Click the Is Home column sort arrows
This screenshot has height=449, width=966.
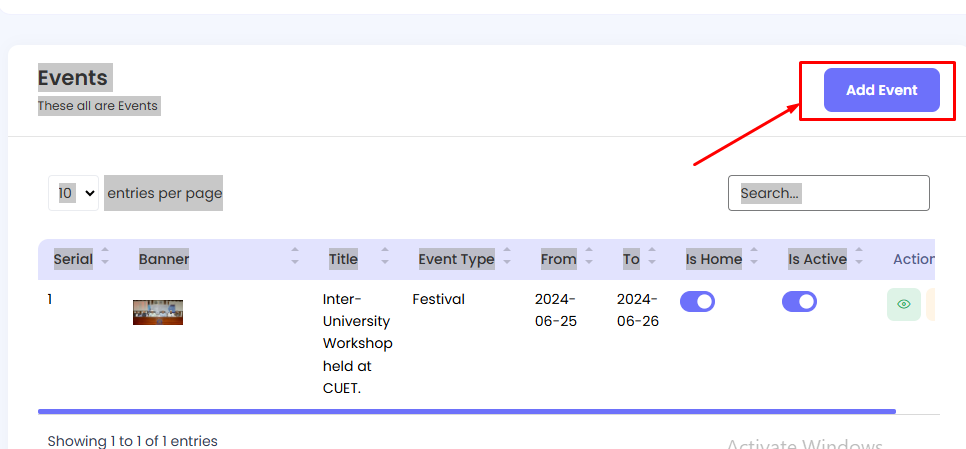click(754, 259)
